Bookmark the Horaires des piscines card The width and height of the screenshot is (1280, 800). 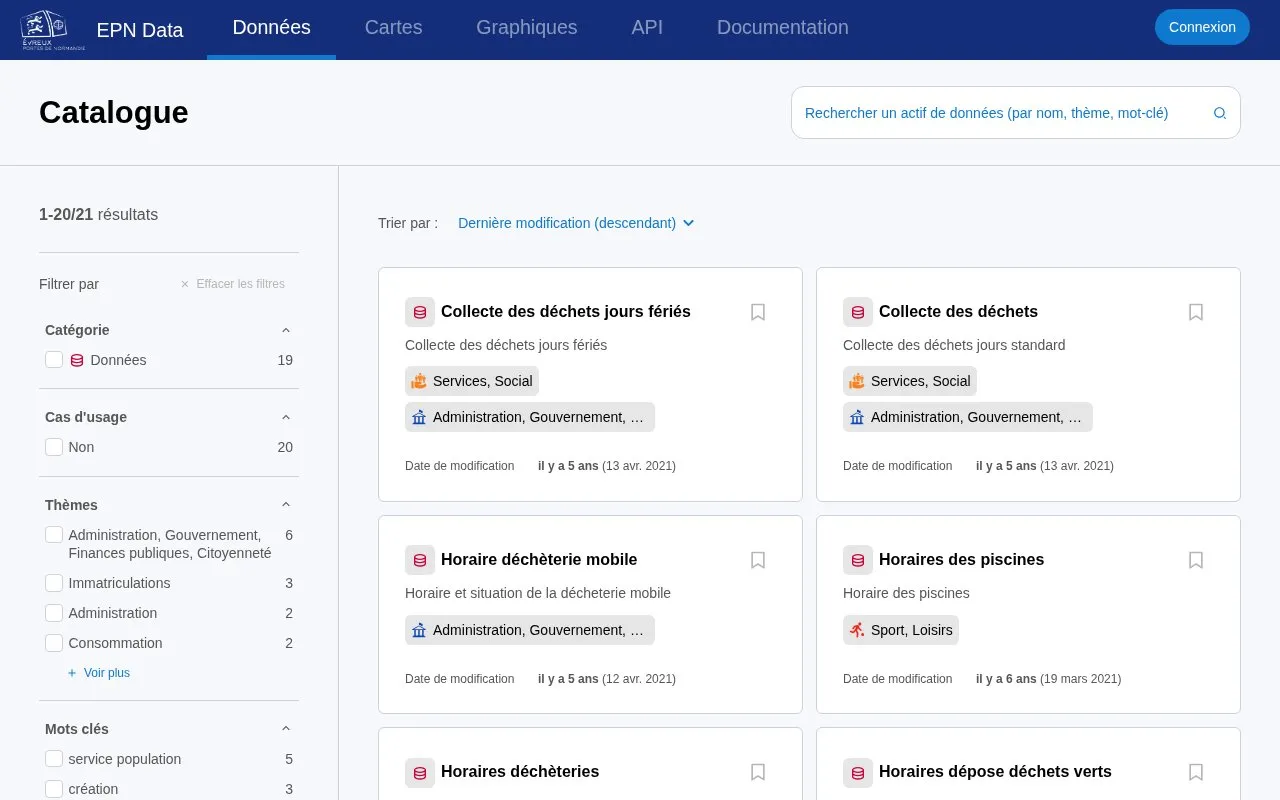(1196, 560)
